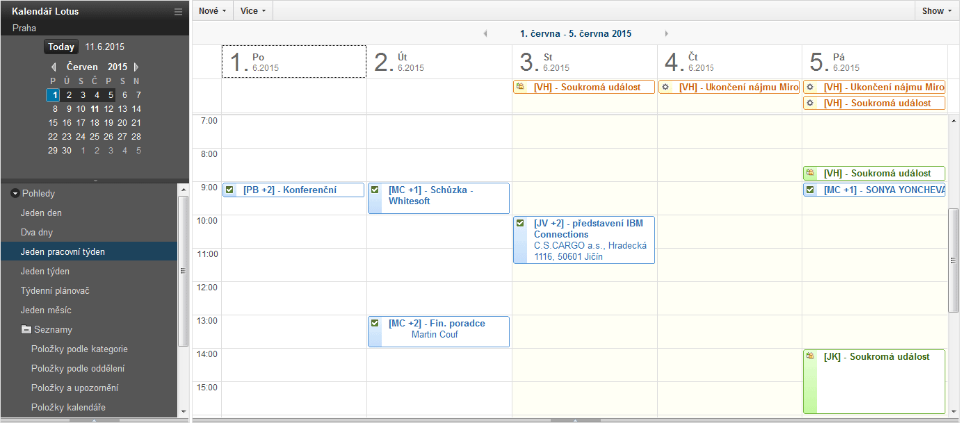The width and height of the screenshot is (960, 423).
Task: Switch to Týdenní plánovač view
Action: [x=56, y=290]
